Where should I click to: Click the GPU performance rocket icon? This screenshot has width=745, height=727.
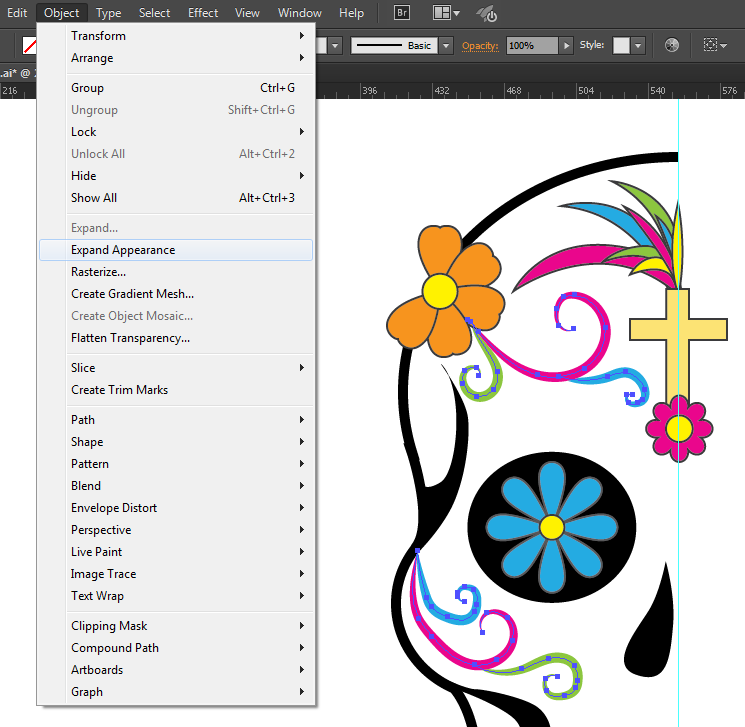[x=488, y=13]
